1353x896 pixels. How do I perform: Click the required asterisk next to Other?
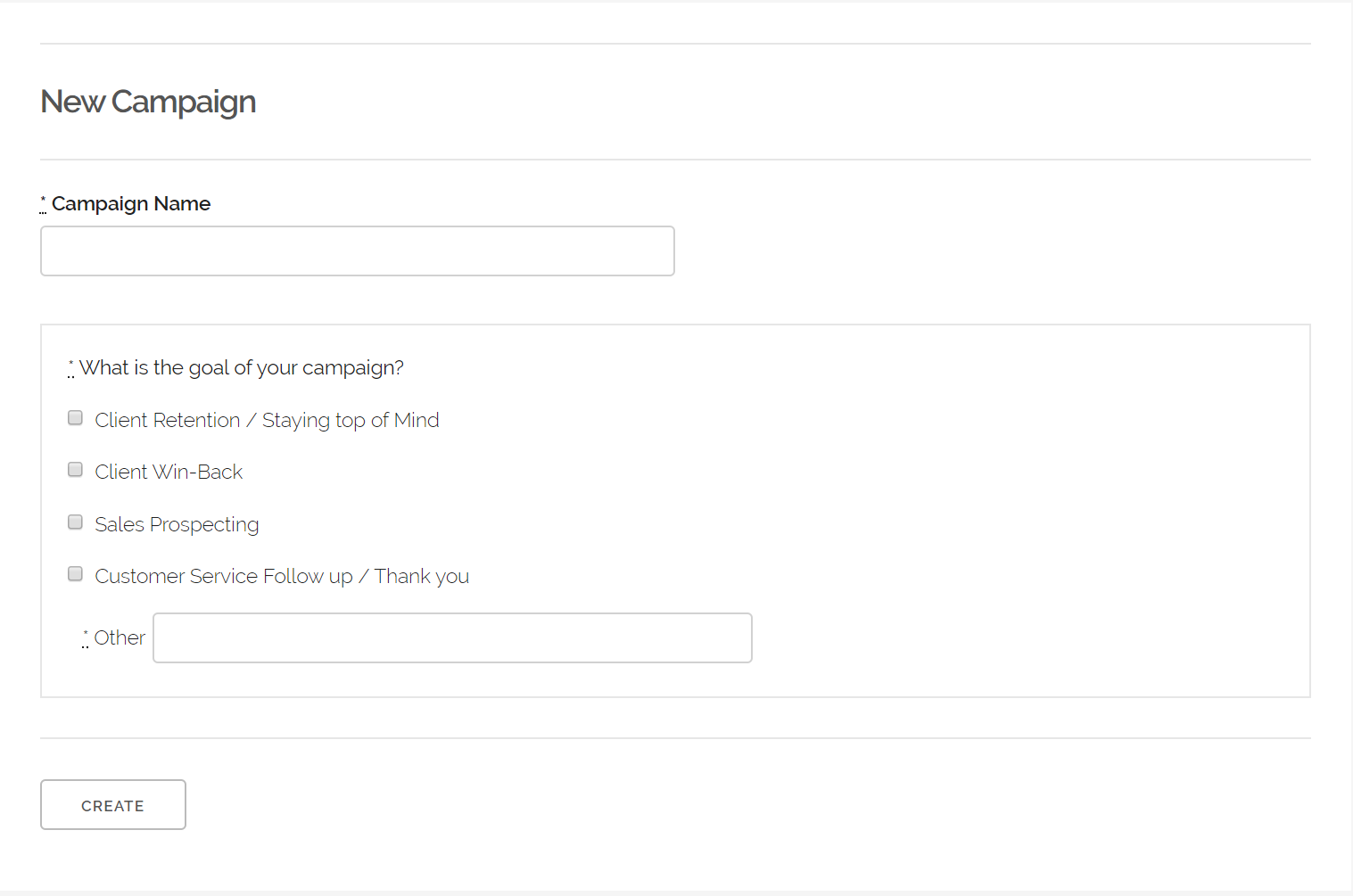(x=86, y=637)
